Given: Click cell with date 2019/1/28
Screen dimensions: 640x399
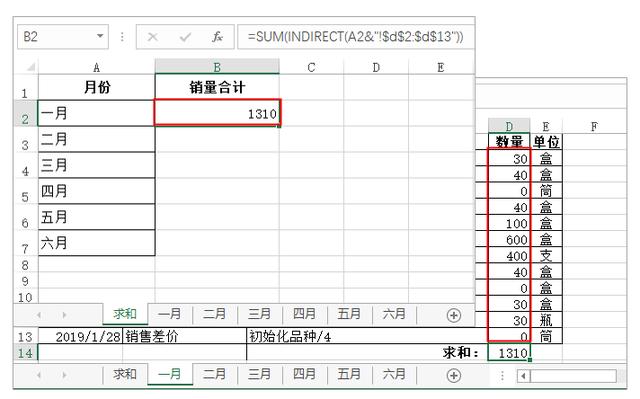Looking at the screenshot, I should (80, 337).
